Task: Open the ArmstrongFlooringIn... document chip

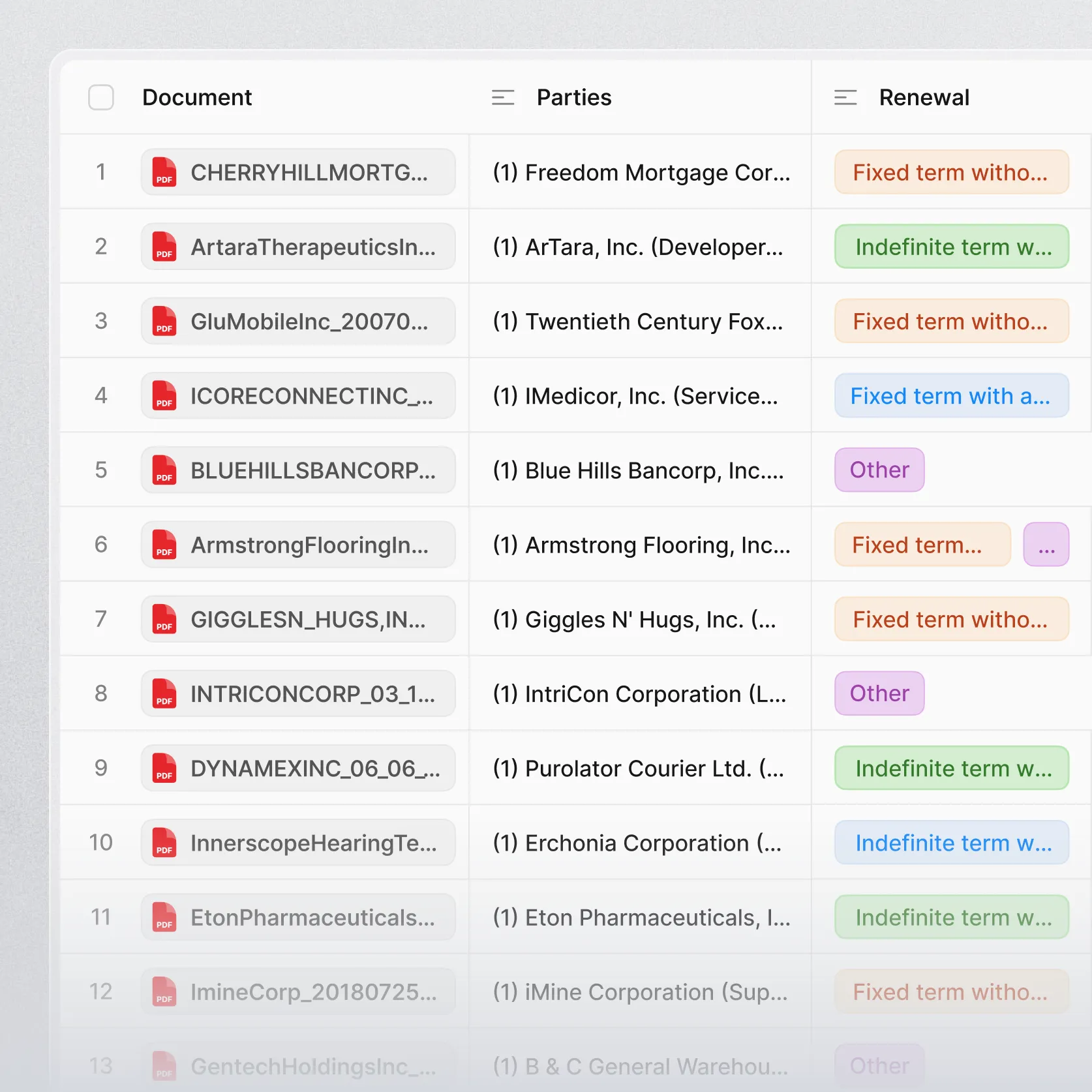Action: point(298,544)
